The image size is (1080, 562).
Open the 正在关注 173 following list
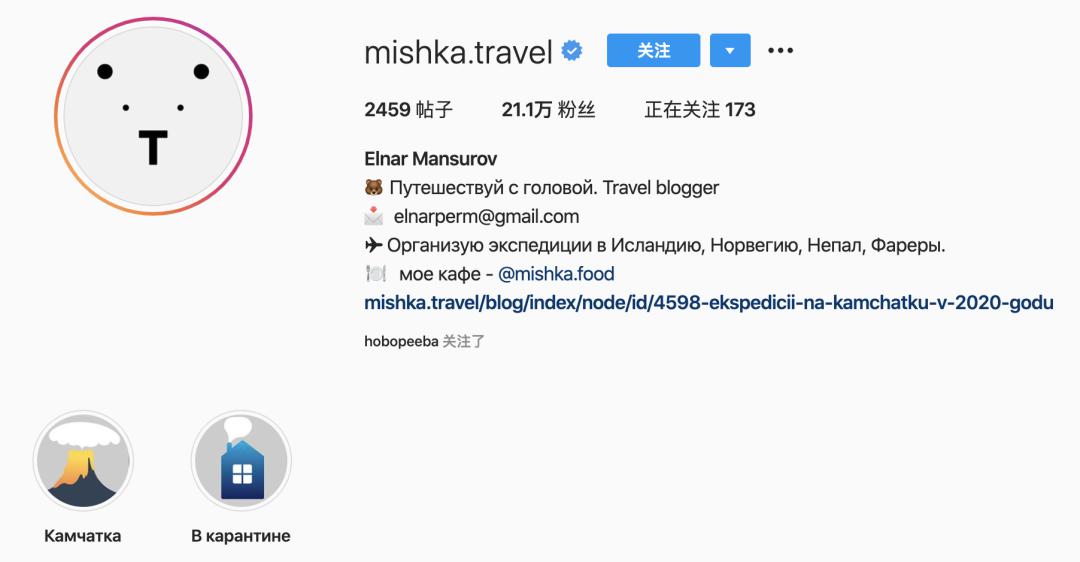coord(700,110)
